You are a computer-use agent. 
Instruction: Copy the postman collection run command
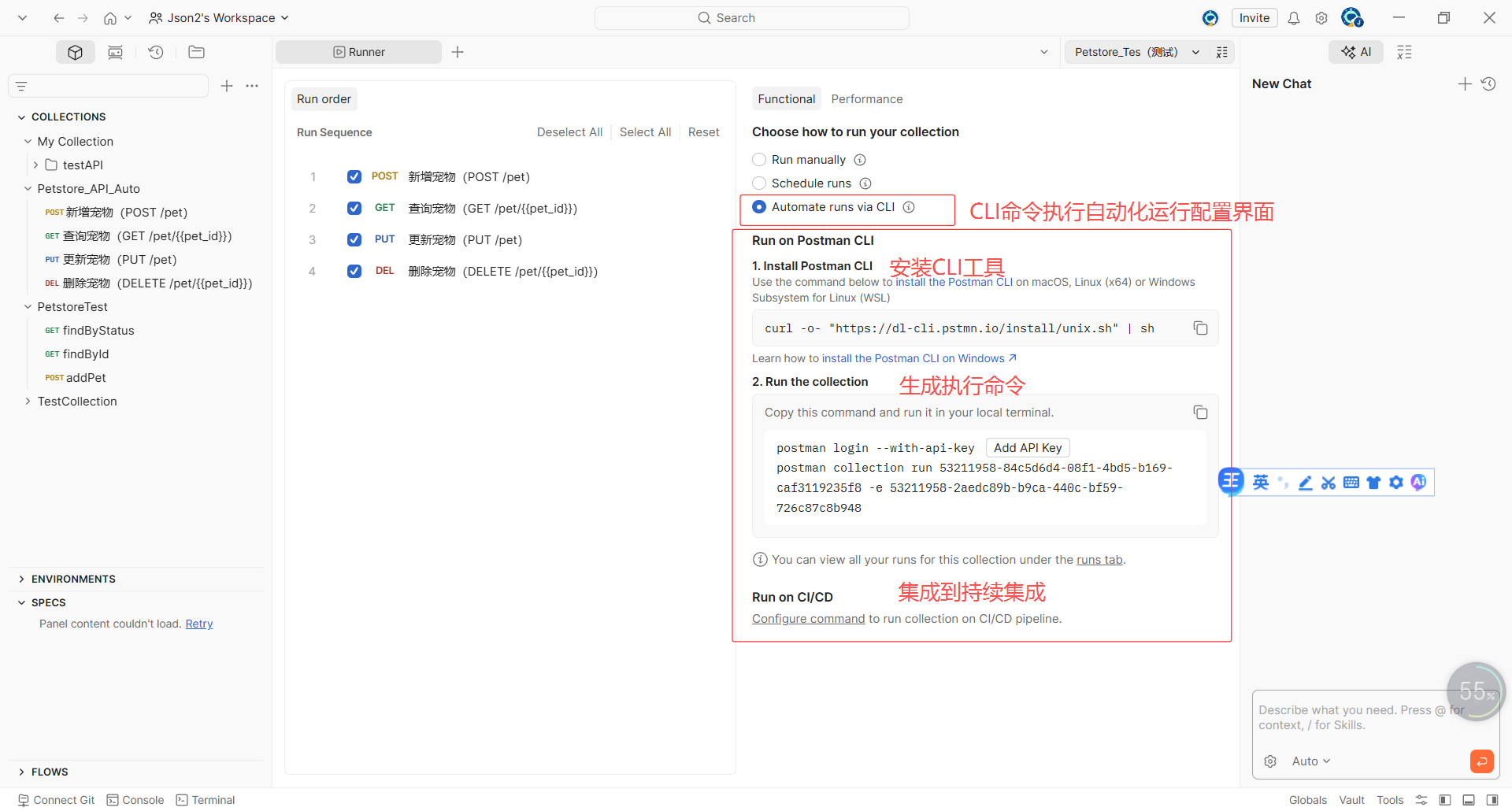1200,413
